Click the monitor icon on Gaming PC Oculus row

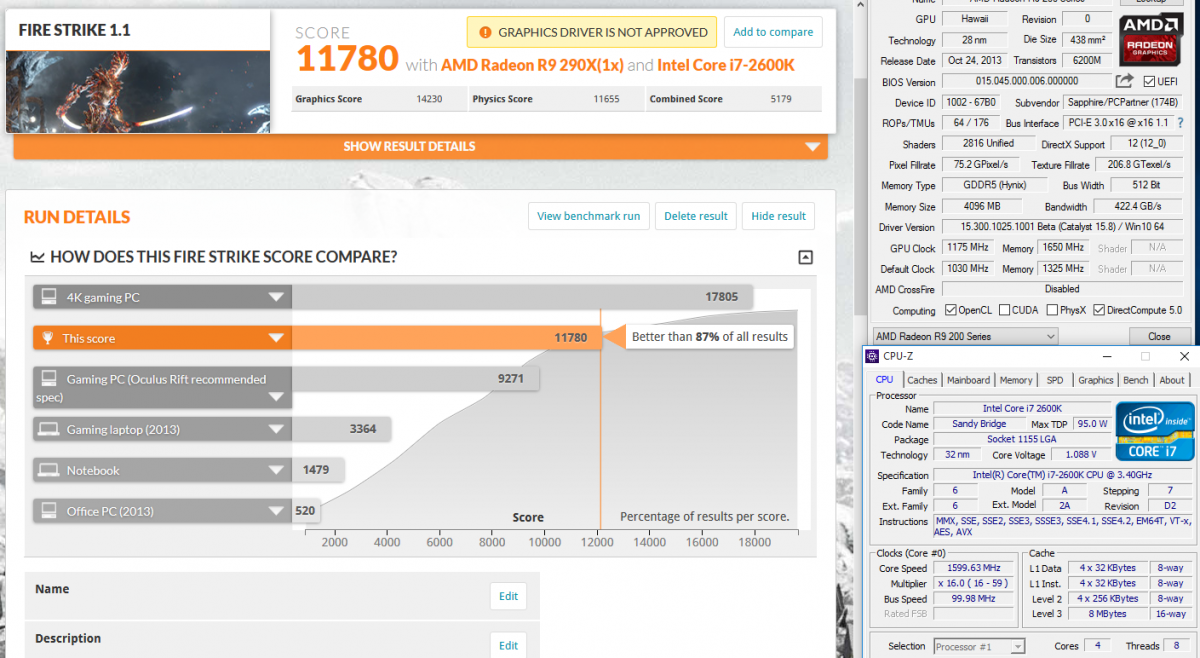[47, 379]
